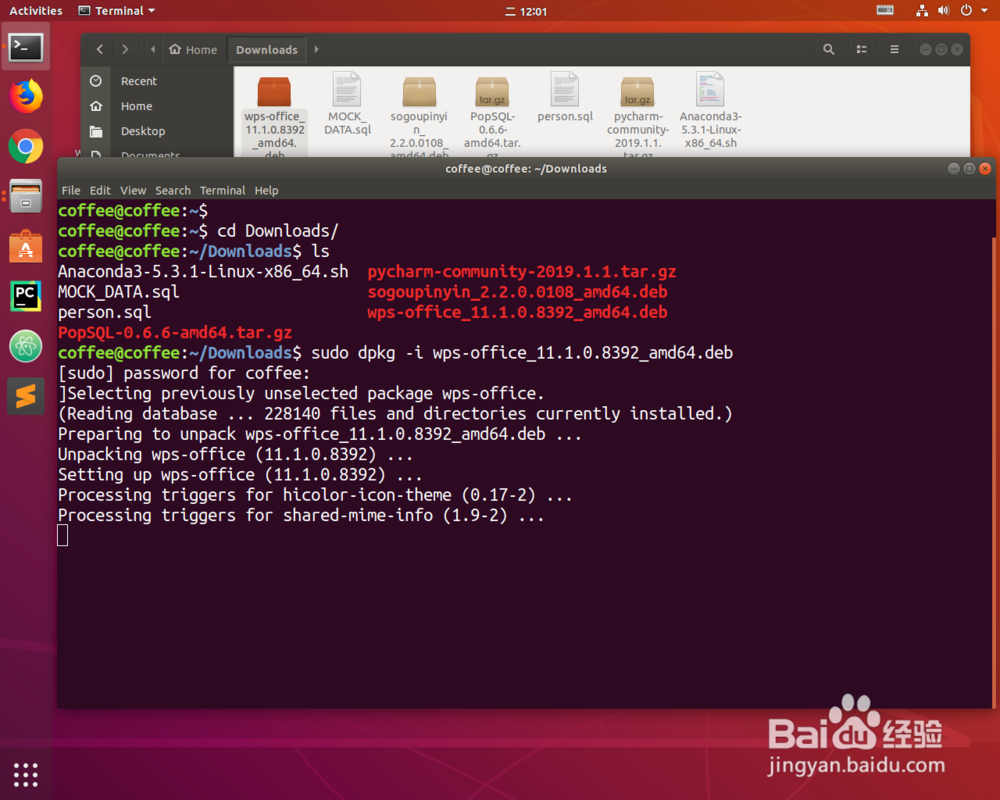
Task: Launch PyCharm from the dock
Action: click(x=26, y=296)
